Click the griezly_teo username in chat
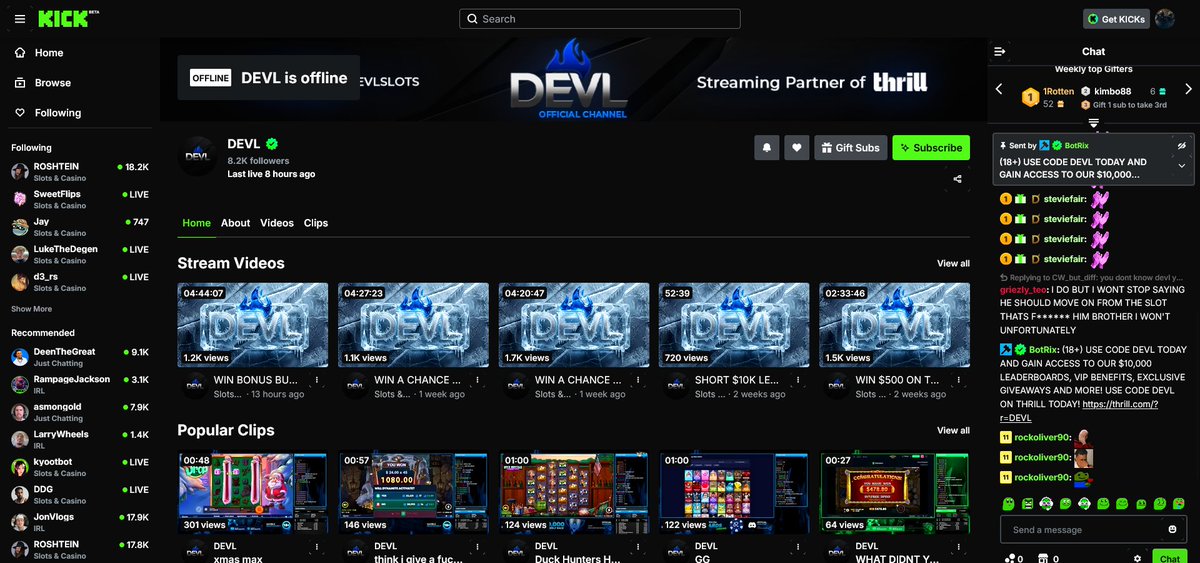 (x=1024, y=289)
